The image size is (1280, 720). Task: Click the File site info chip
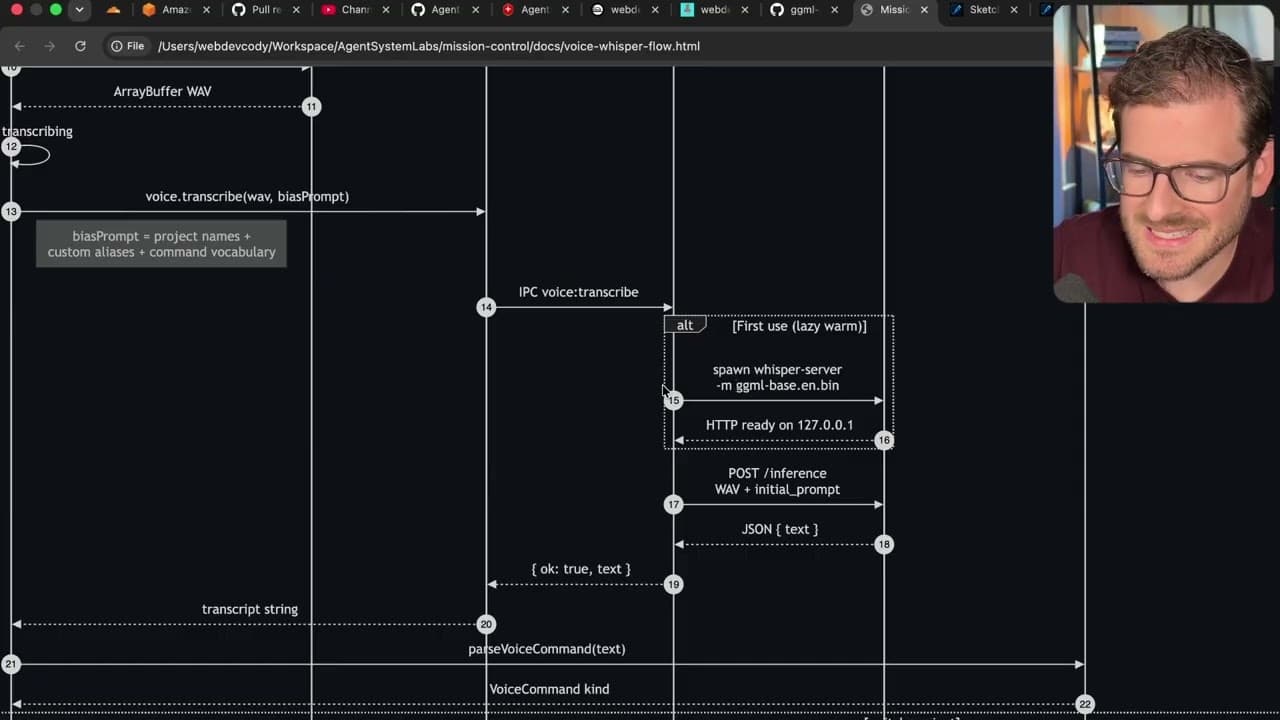click(x=128, y=46)
